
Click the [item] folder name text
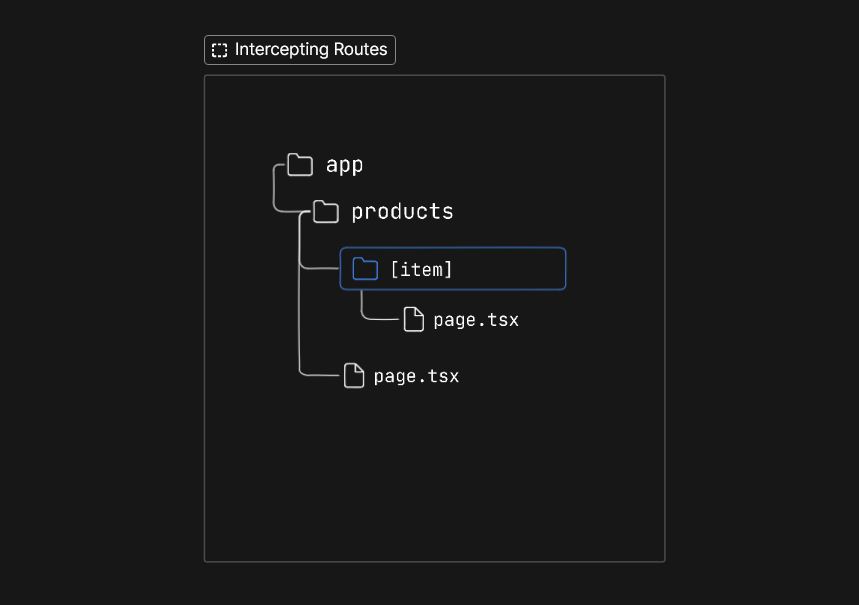[x=422, y=268]
